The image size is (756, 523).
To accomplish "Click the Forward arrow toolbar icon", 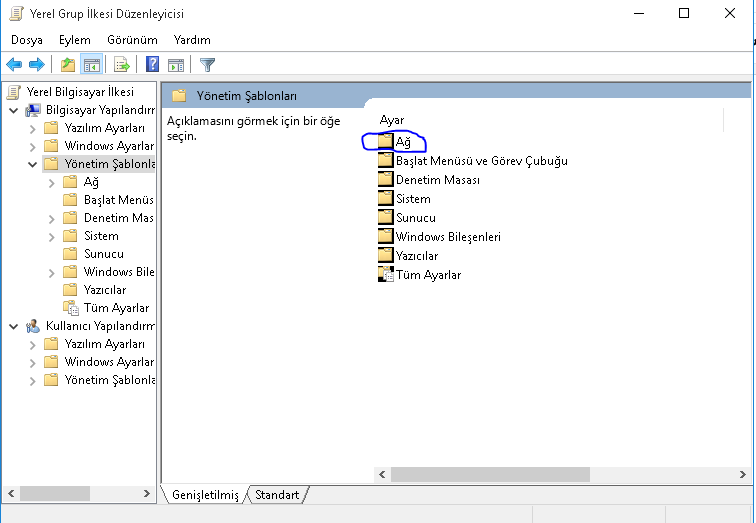I will (37, 64).
